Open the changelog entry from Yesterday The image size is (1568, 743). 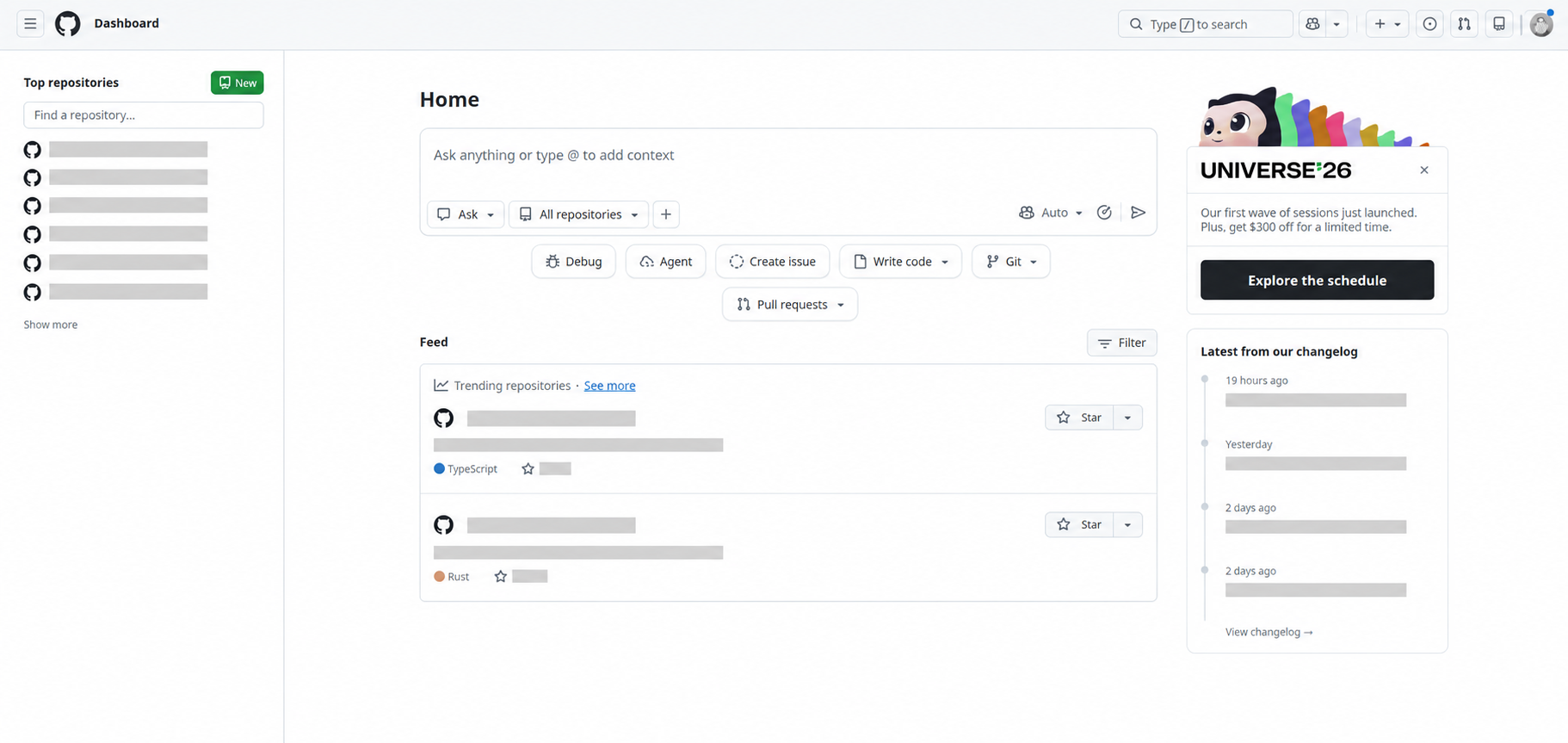tap(1316, 464)
